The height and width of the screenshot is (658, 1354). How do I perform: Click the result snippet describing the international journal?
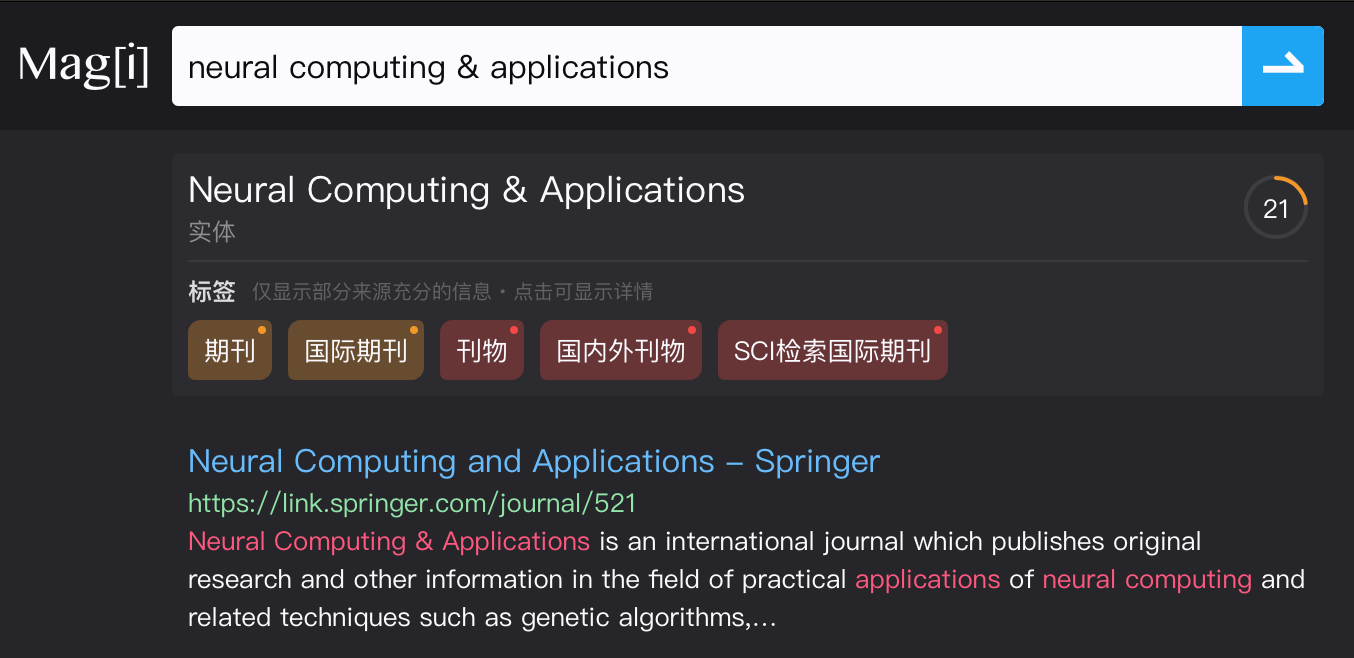[746, 579]
